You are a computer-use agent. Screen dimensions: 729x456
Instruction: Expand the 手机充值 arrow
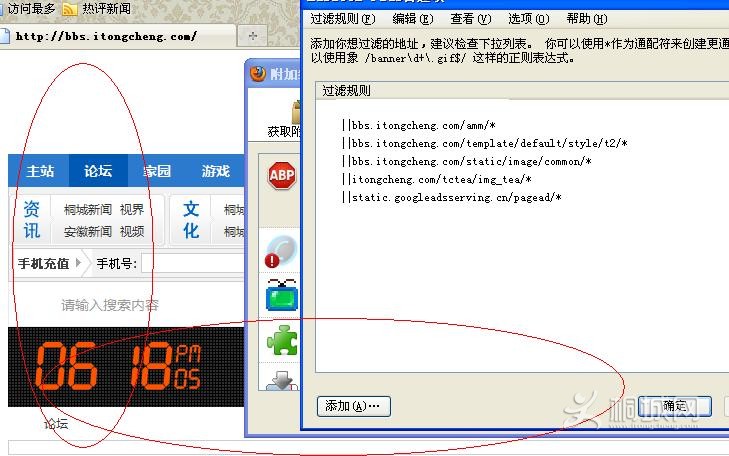pyautogui.click(x=78, y=264)
